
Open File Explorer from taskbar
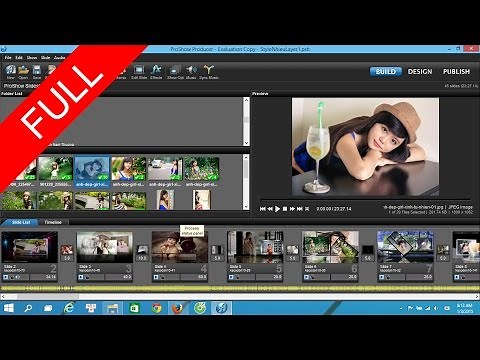112,308
